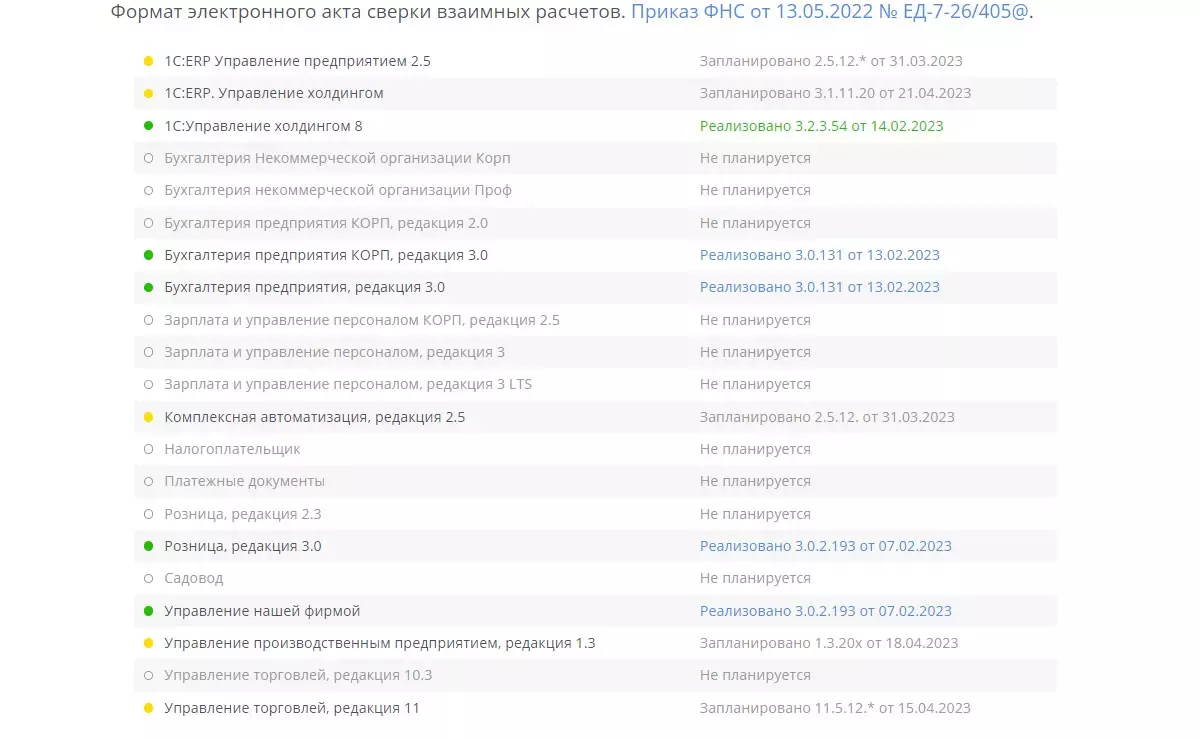The image size is (1200, 739).
Task: Click empty dot beside Зарплата и управление персоналом, редакция 3
Action: click(148, 352)
